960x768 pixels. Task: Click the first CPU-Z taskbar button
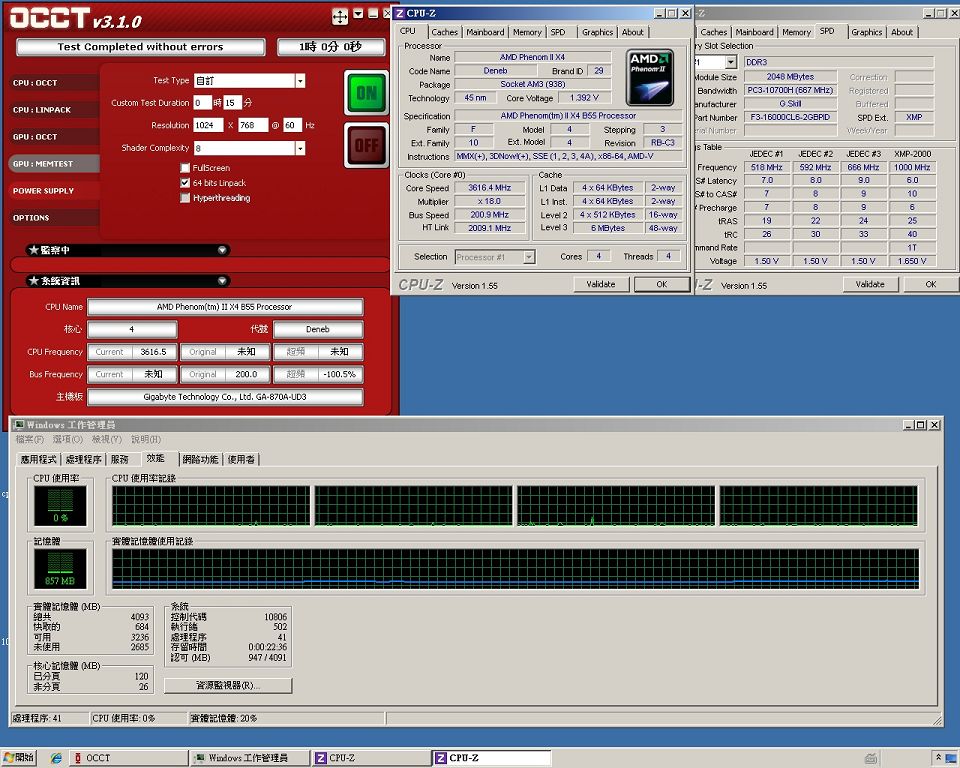coord(371,758)
